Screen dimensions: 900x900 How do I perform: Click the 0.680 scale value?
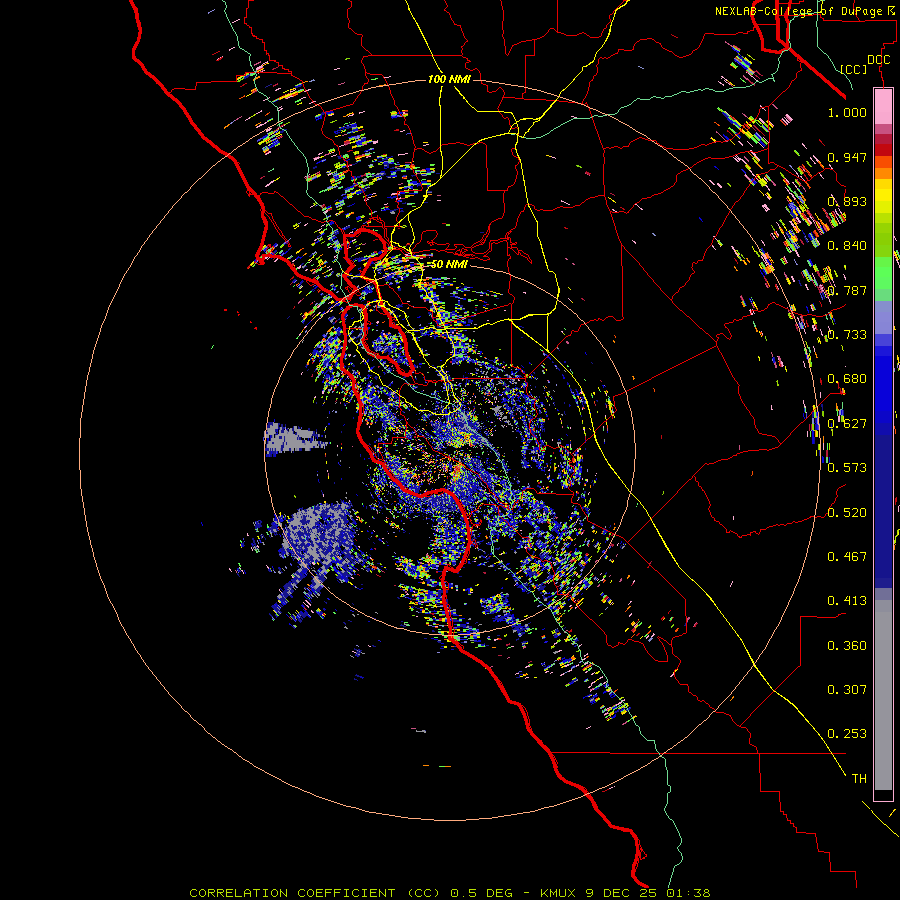click(847, 379)
